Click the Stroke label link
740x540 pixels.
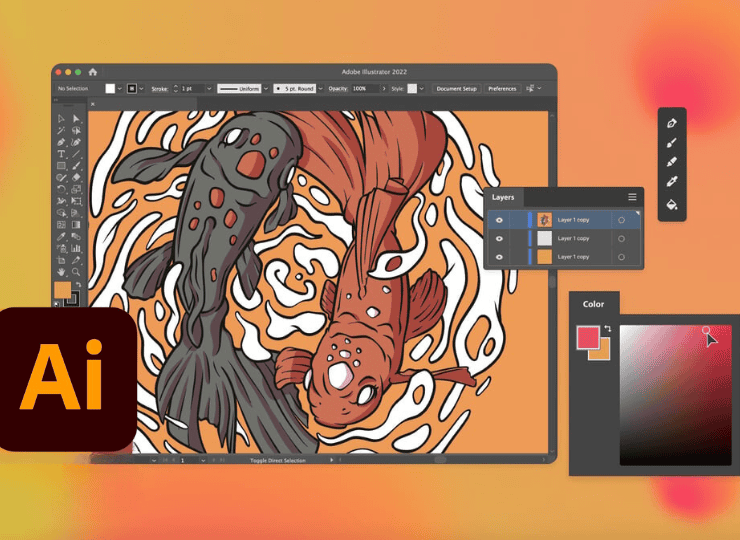click(x=160, y=89)
